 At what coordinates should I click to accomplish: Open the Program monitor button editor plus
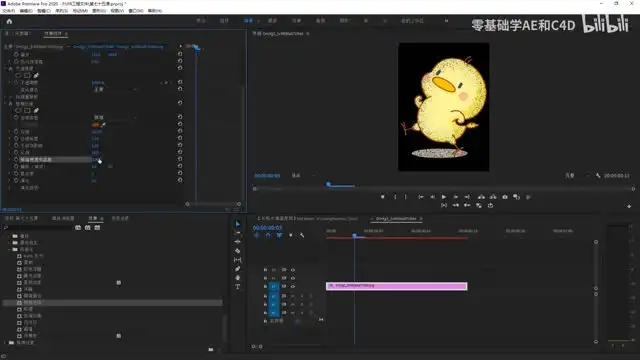point(629,207)
